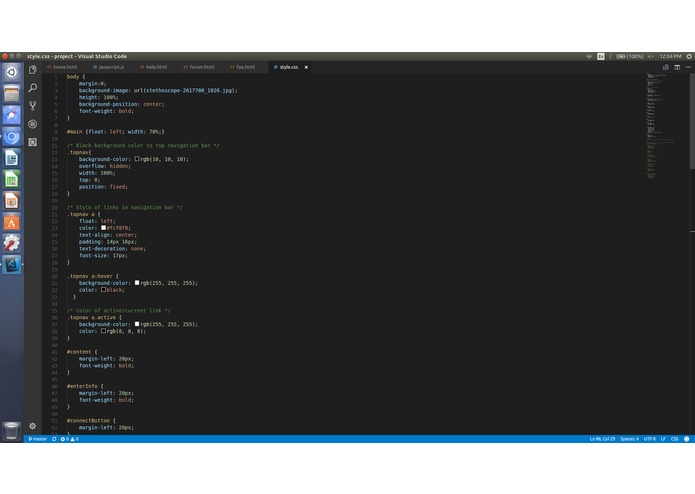Click the '.topnav a:hover {' selector line
This screenshot has height=494, width=695.
point(93,276)
